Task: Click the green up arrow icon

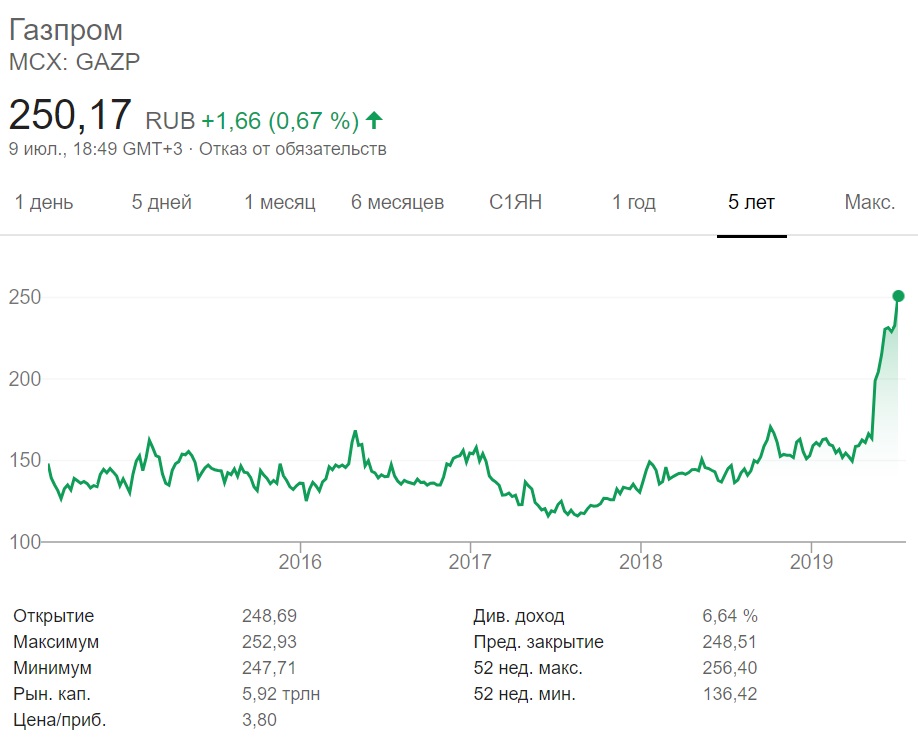Action: [374, 121]
